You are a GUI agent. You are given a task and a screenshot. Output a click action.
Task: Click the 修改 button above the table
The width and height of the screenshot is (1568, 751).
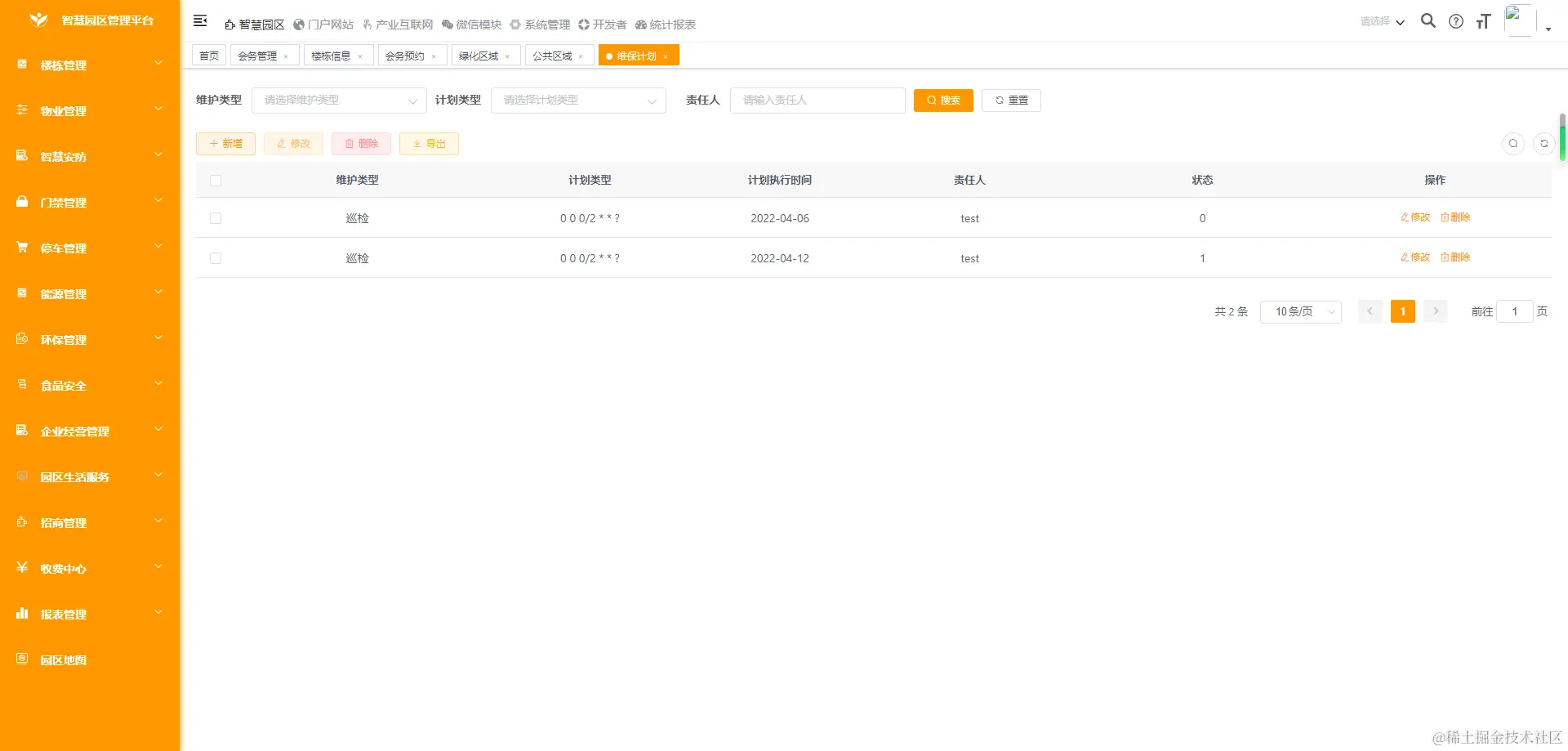pos(293,144)
